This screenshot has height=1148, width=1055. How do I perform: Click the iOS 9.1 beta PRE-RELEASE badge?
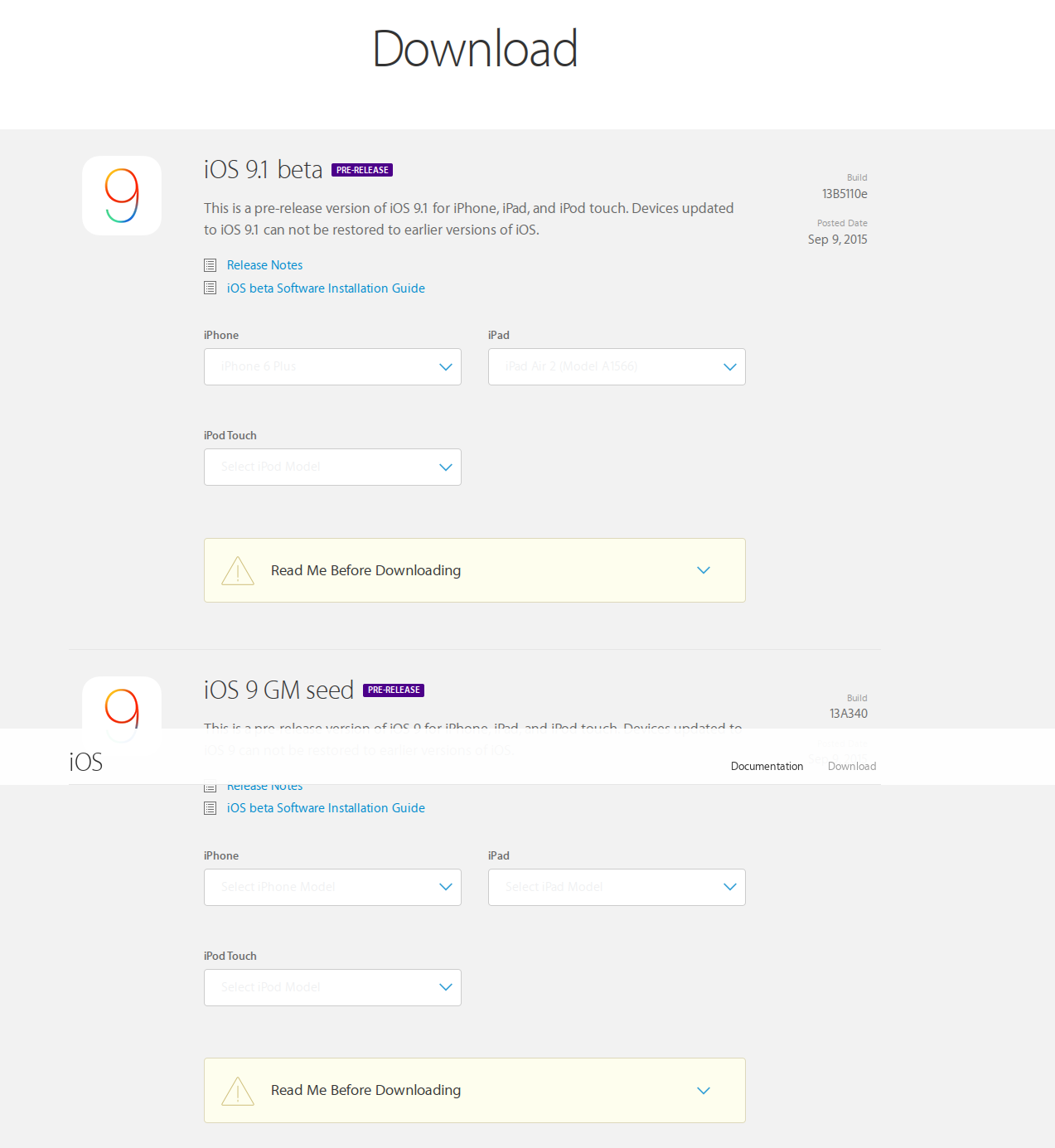pyautogui.click(x=362, y=170)
